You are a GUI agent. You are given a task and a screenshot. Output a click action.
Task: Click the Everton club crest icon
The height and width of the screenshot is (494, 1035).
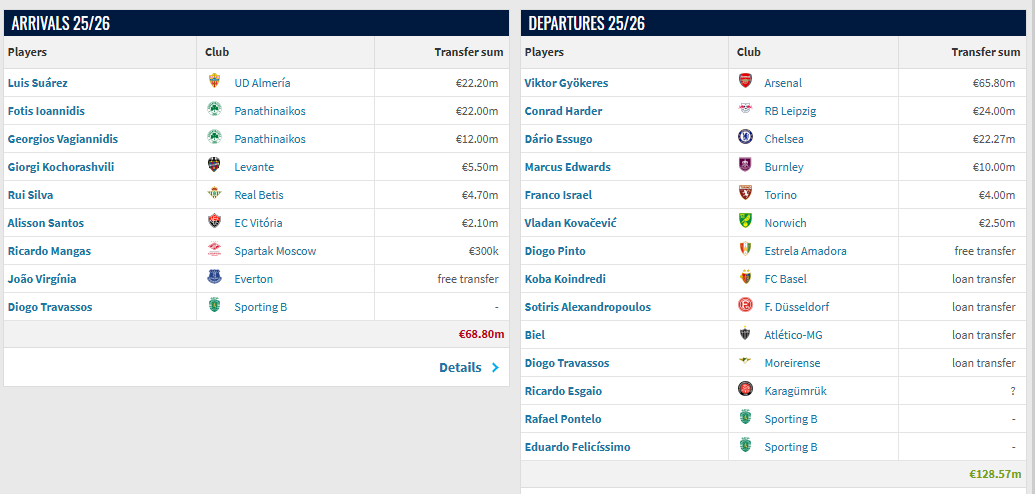click(214, 278)
